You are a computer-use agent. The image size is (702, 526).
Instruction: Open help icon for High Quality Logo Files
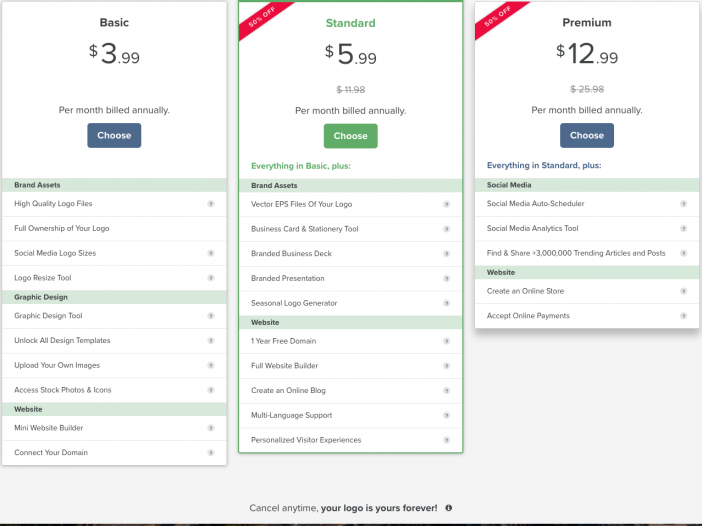[x=210, y=204]
